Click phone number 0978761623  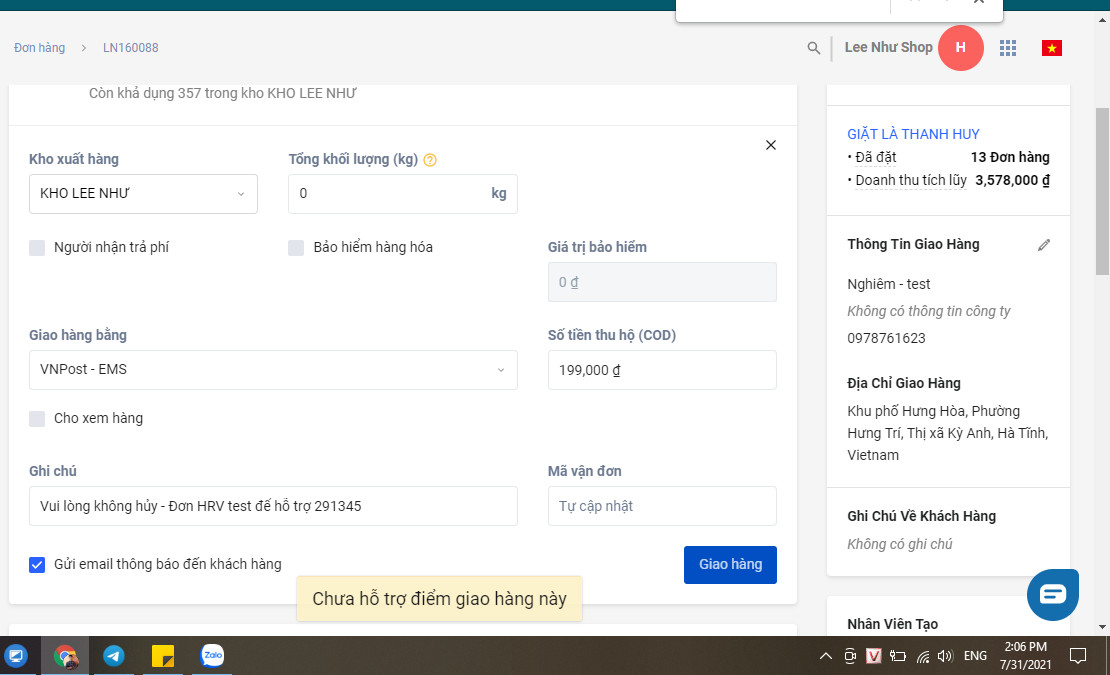coord(886,338)
